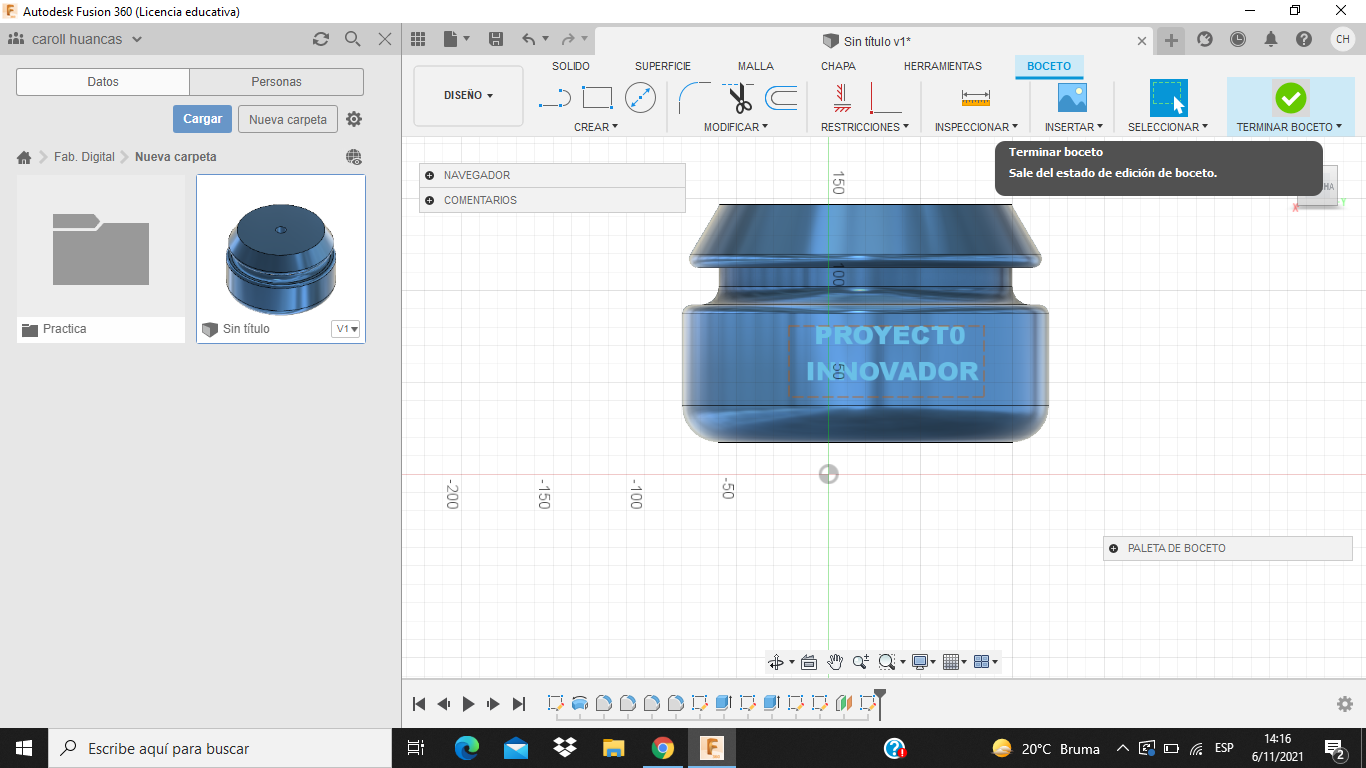Select the Pan hand tool
The height and width of the screenshot is (768, 1366).
[x=835, y=662]
